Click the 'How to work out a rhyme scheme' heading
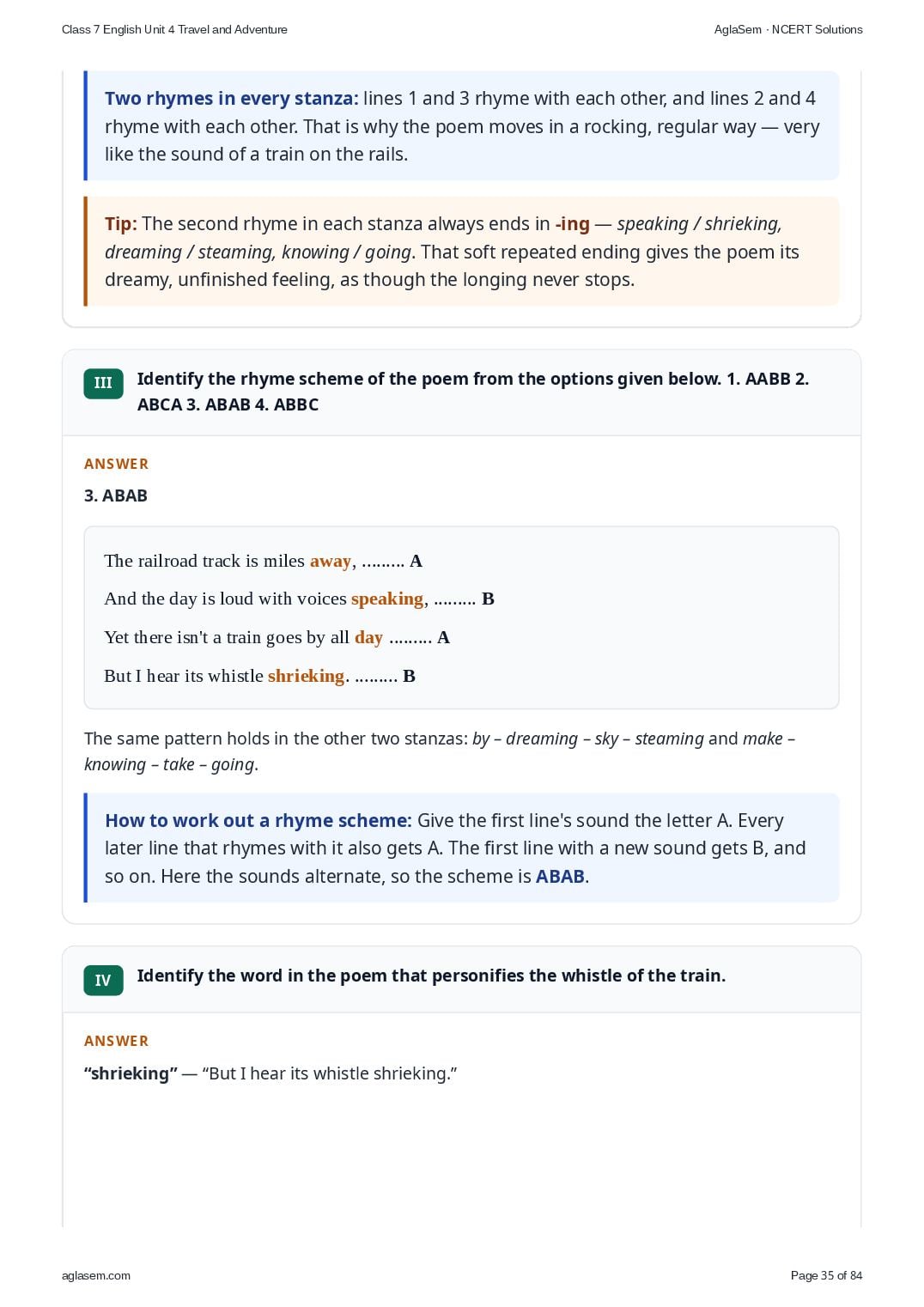The width and height of the screenshot is (924, 1307). (258, 821)
